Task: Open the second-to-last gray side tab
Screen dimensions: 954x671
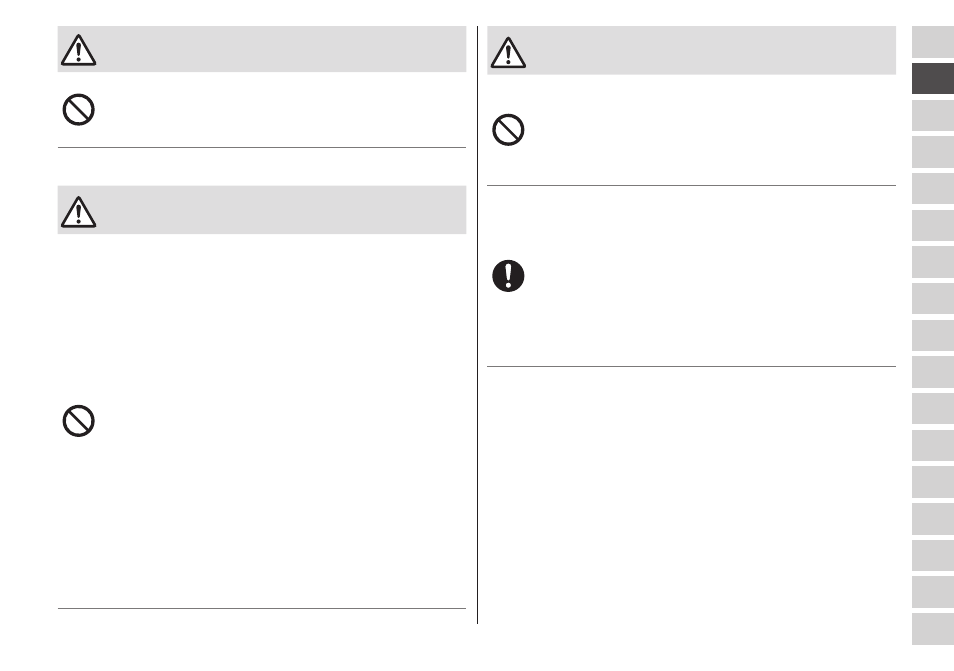Action: pyautogui.click(x=933, y=592)
